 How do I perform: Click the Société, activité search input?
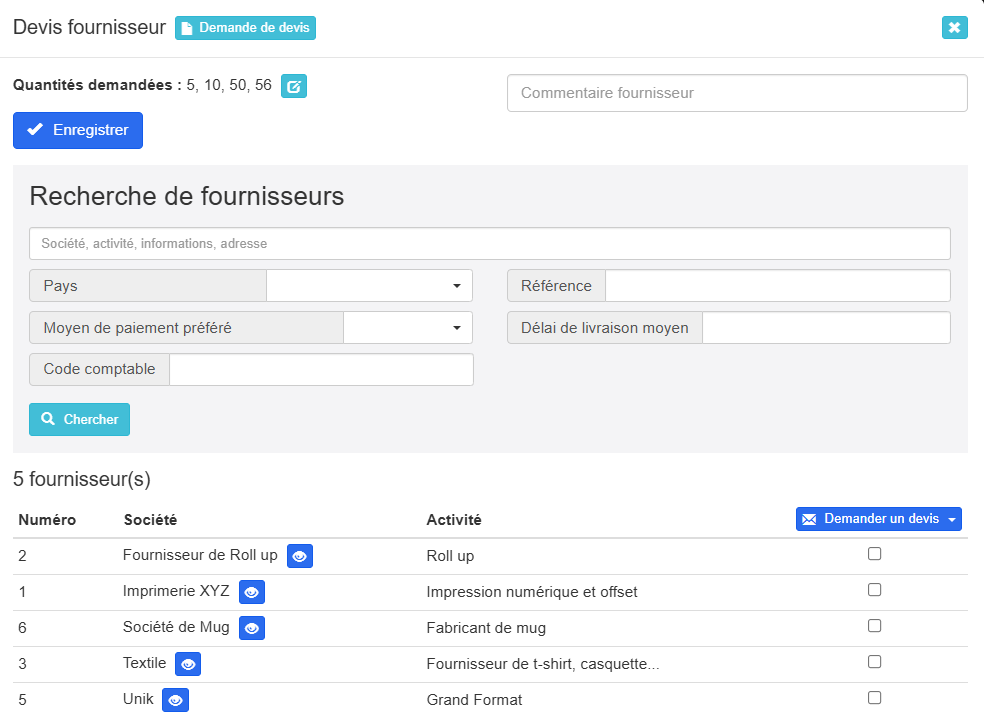pos(490,244)
